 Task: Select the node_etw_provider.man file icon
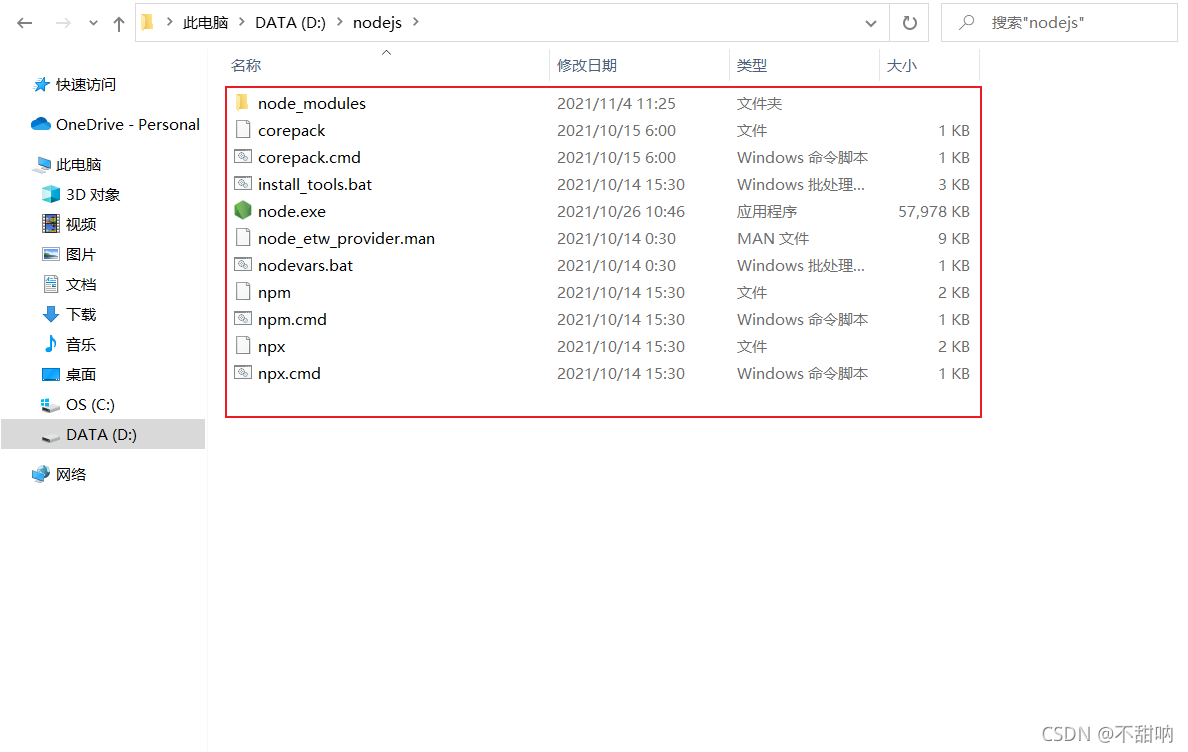[242, 238]
